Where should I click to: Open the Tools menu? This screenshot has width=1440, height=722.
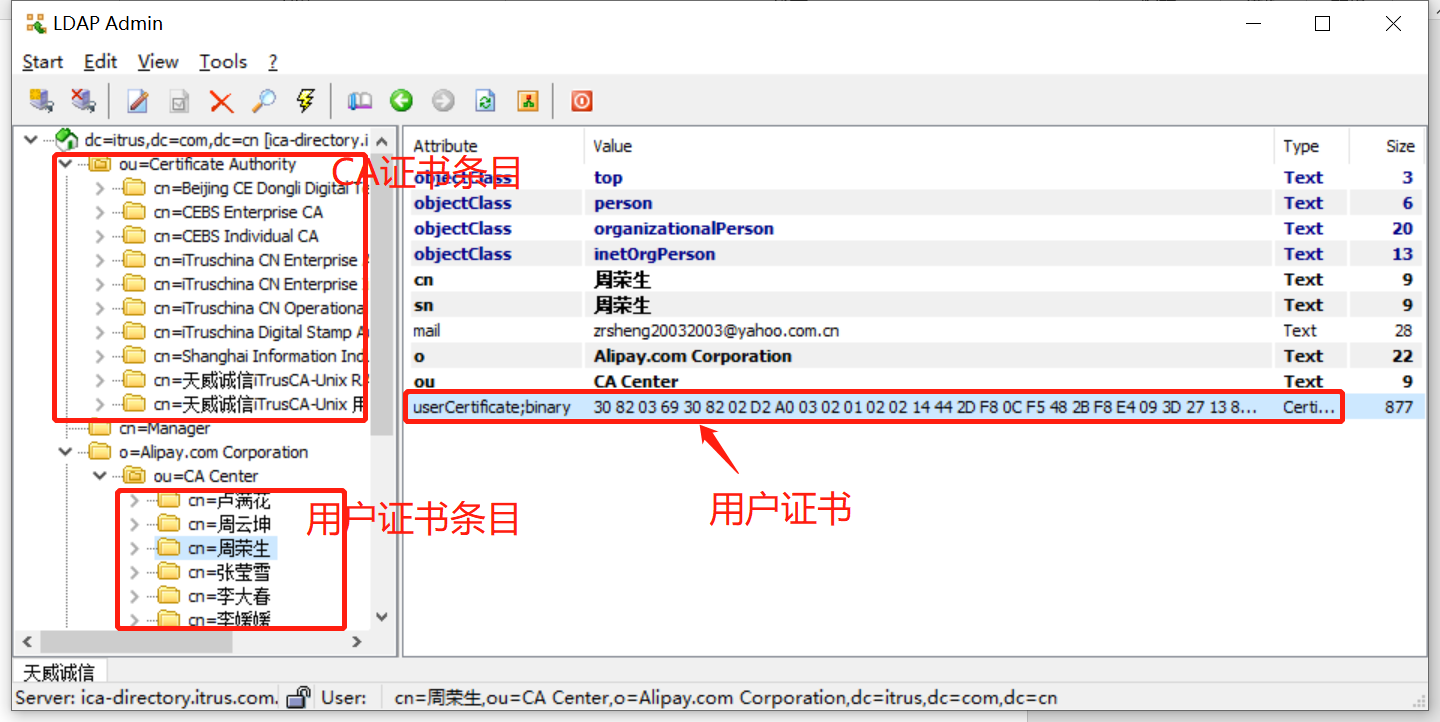point(222,62)
